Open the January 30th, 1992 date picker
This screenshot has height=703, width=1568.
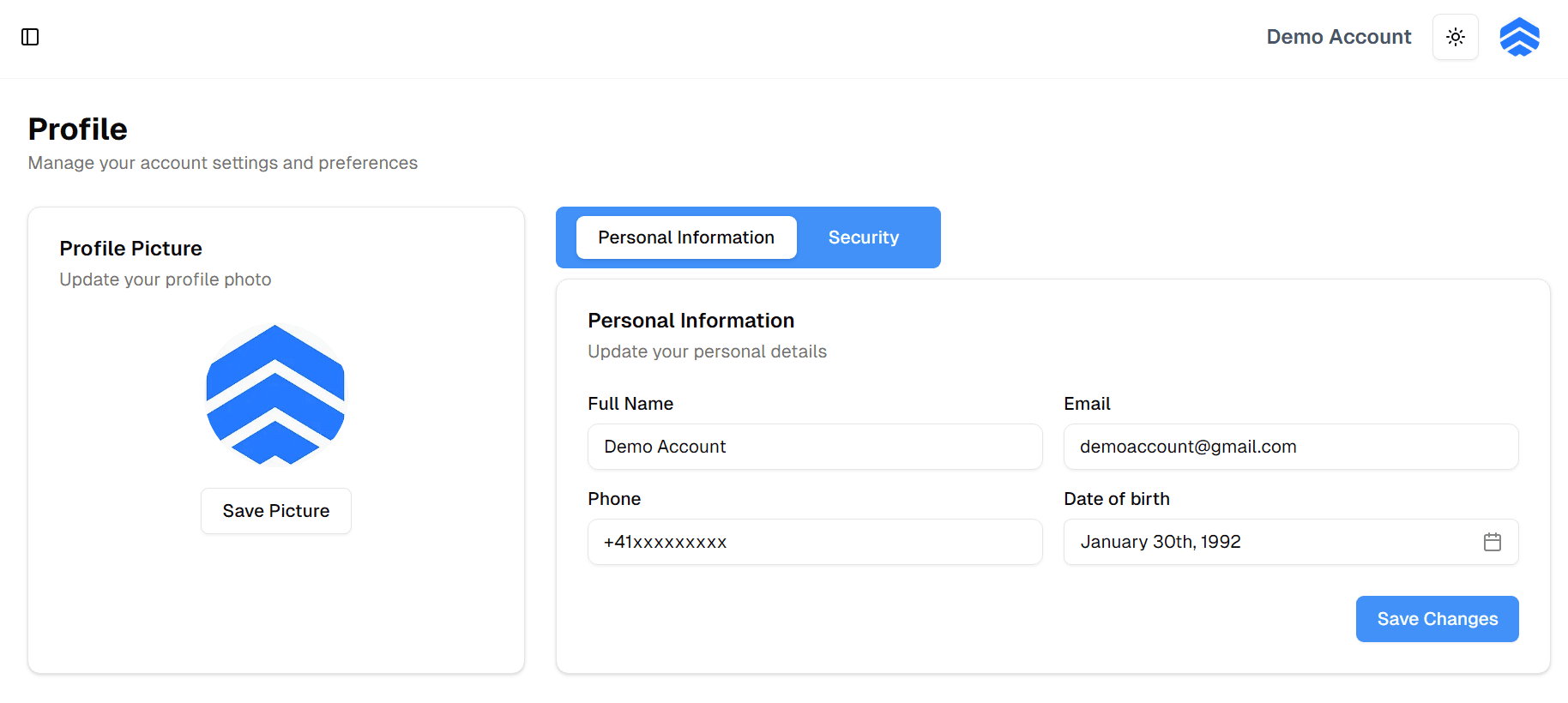point(1291,542)
